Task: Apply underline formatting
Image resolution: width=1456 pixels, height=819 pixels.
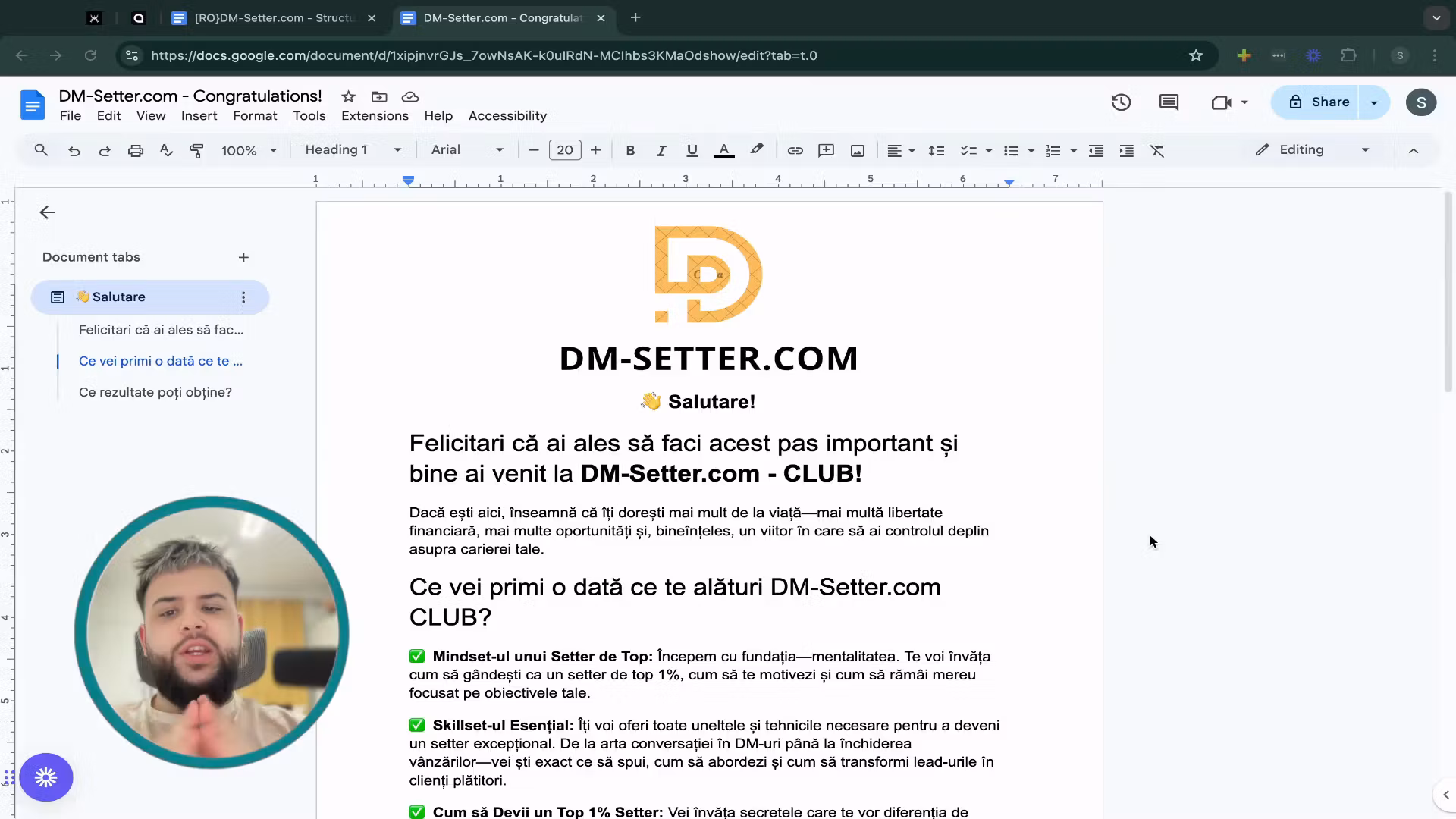Action: pos(691,150)
